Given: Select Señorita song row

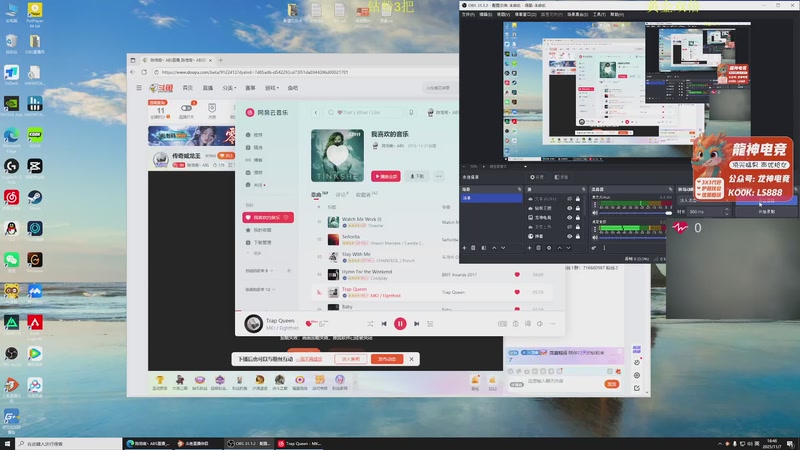Looking at the screenshot, I should click(x=433, y=239).
